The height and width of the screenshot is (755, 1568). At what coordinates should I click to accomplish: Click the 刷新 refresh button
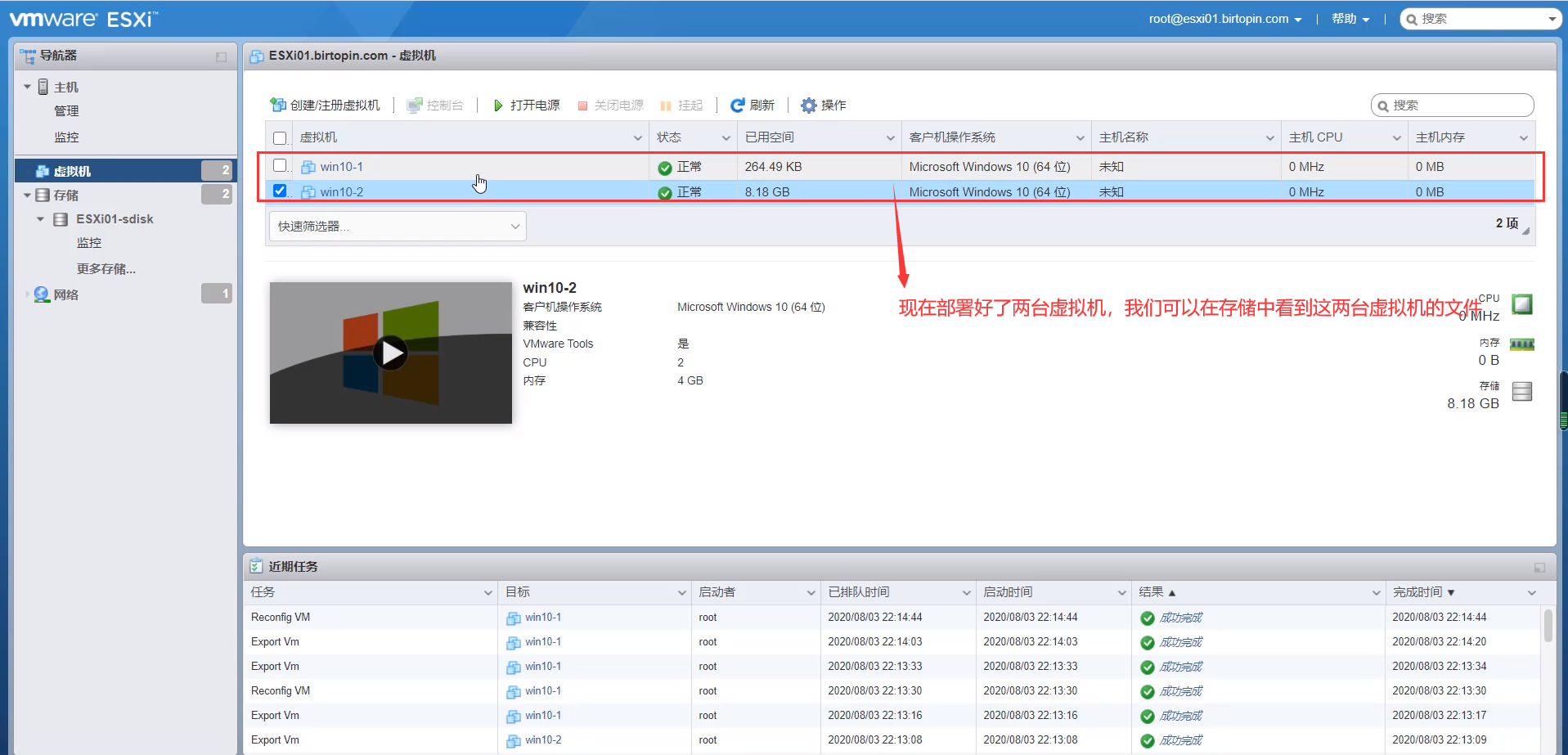[x=753, y=106]
